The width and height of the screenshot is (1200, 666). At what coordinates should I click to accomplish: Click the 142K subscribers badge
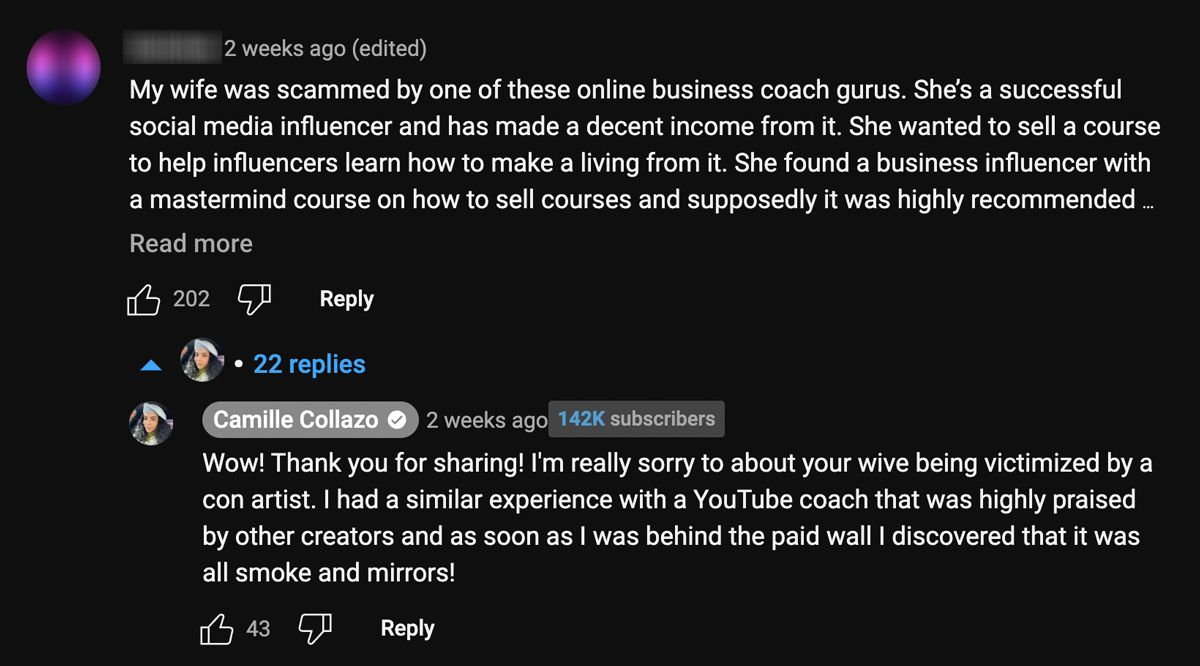pos(636,420)
